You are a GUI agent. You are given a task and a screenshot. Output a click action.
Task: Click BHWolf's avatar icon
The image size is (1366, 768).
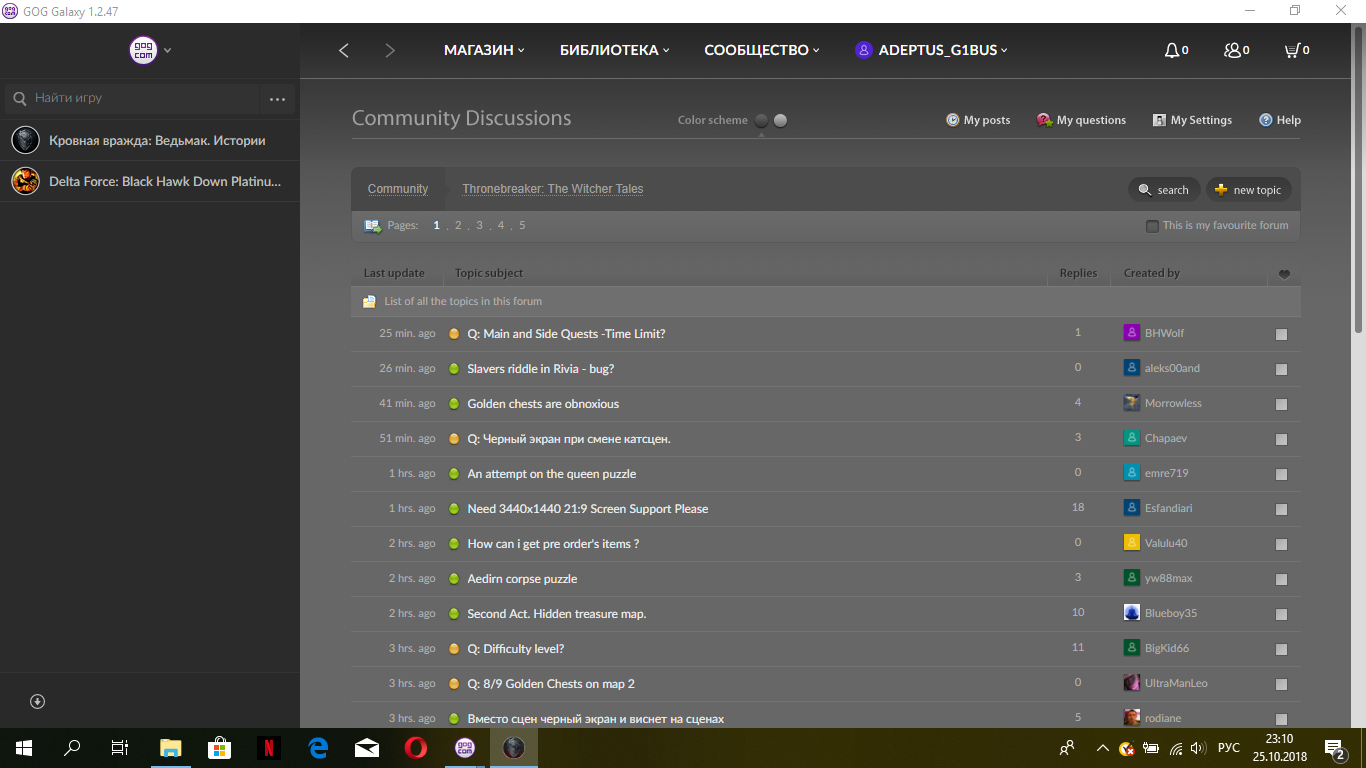coord(1132,333)
